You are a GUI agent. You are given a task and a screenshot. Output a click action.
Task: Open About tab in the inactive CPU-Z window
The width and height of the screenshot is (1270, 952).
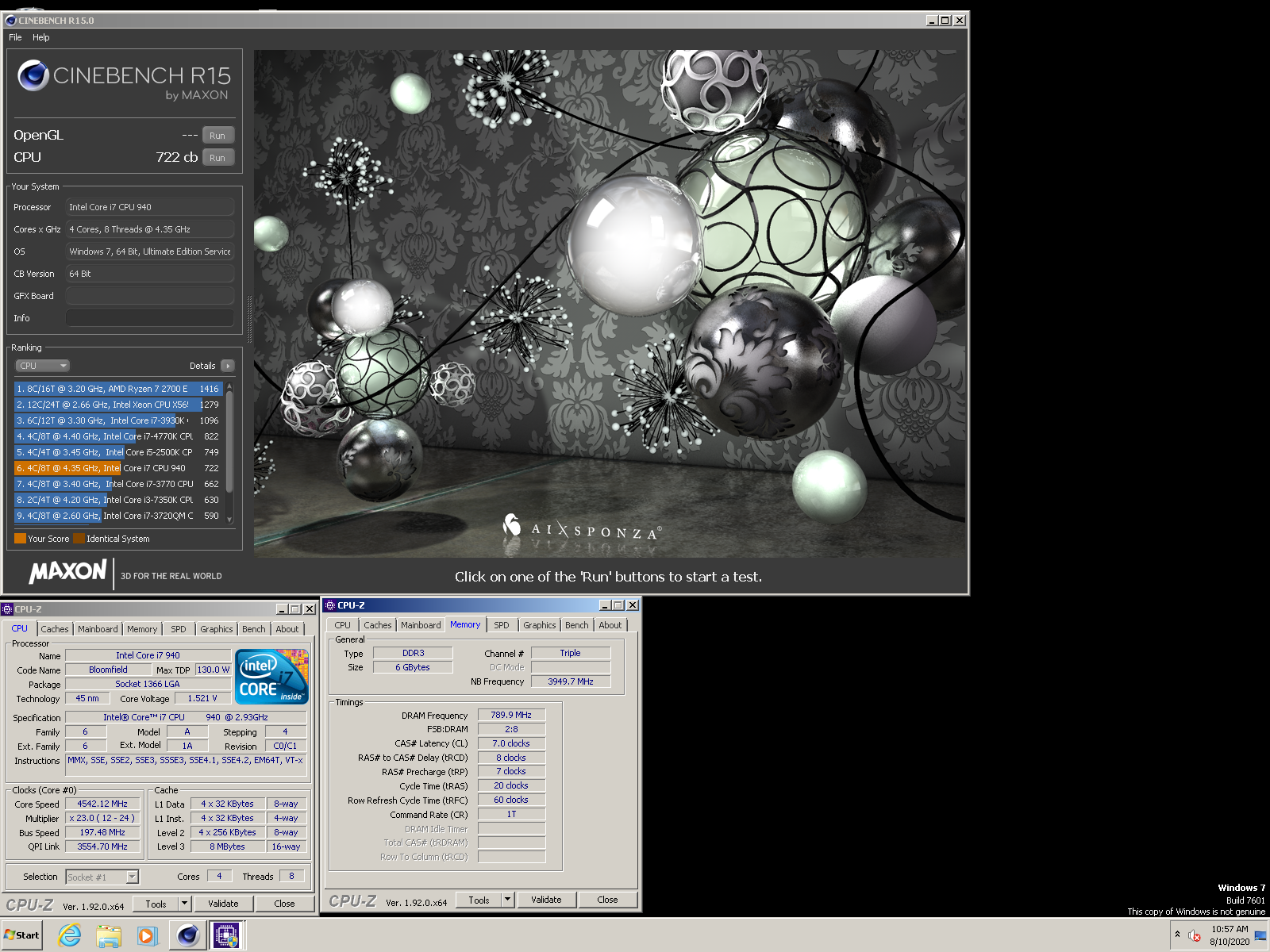[x=287, y=629]
